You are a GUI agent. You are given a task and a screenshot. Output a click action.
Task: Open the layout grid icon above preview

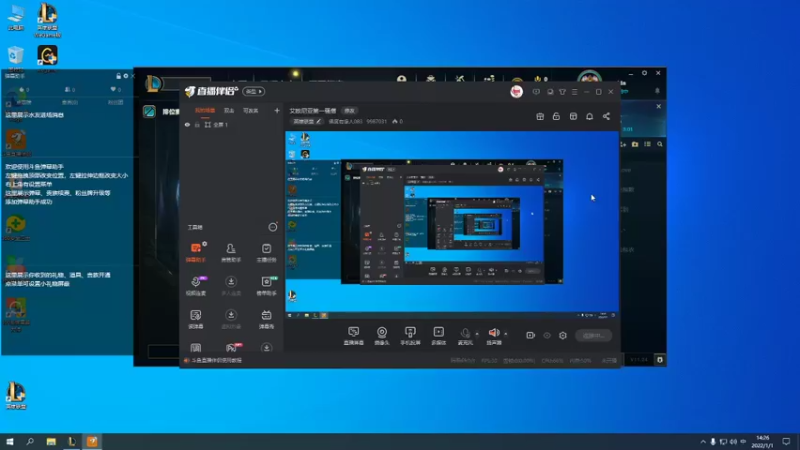click(x=573, y=116)
